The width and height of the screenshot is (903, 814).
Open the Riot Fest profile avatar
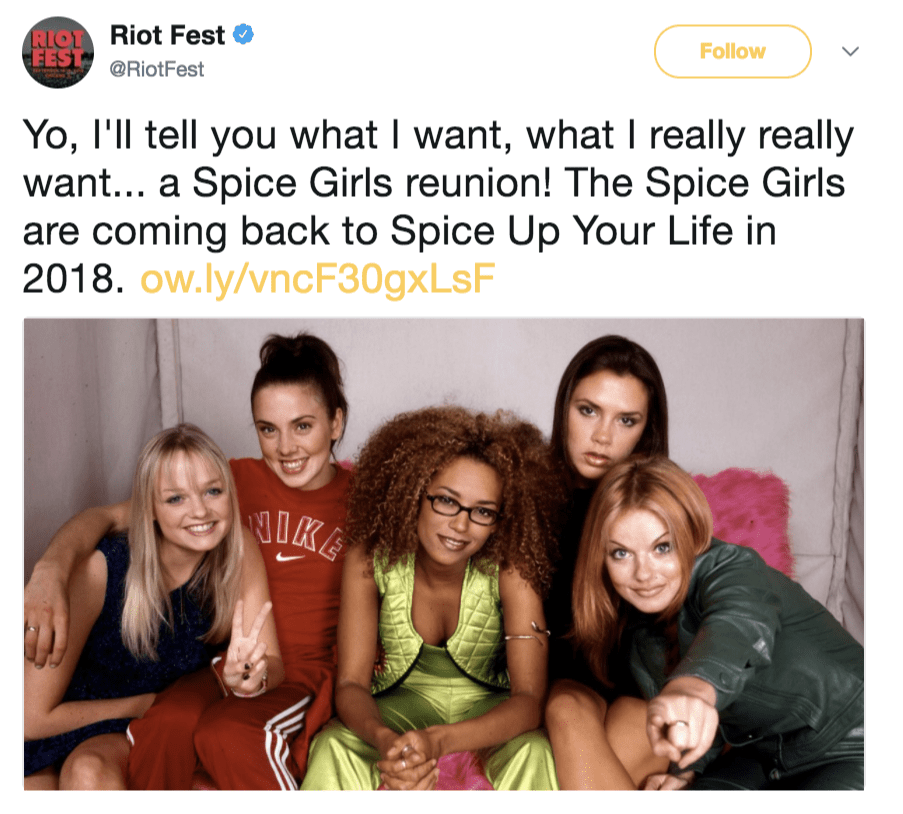coord(58,52)
